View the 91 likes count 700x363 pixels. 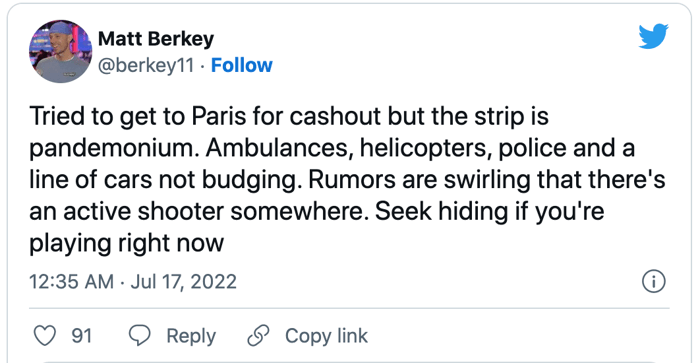[82, 336]
